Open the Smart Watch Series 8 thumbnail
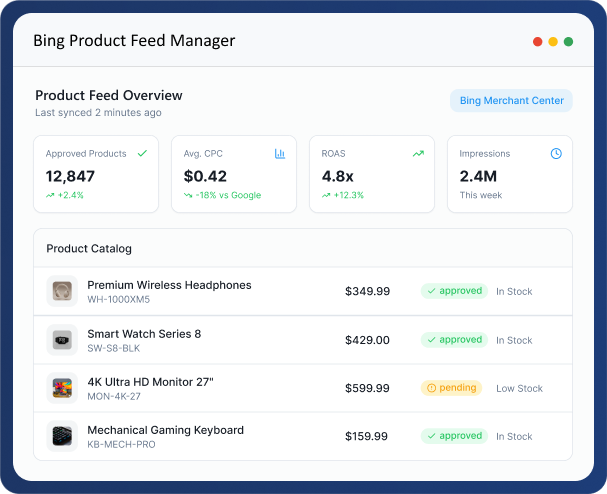 62,340
